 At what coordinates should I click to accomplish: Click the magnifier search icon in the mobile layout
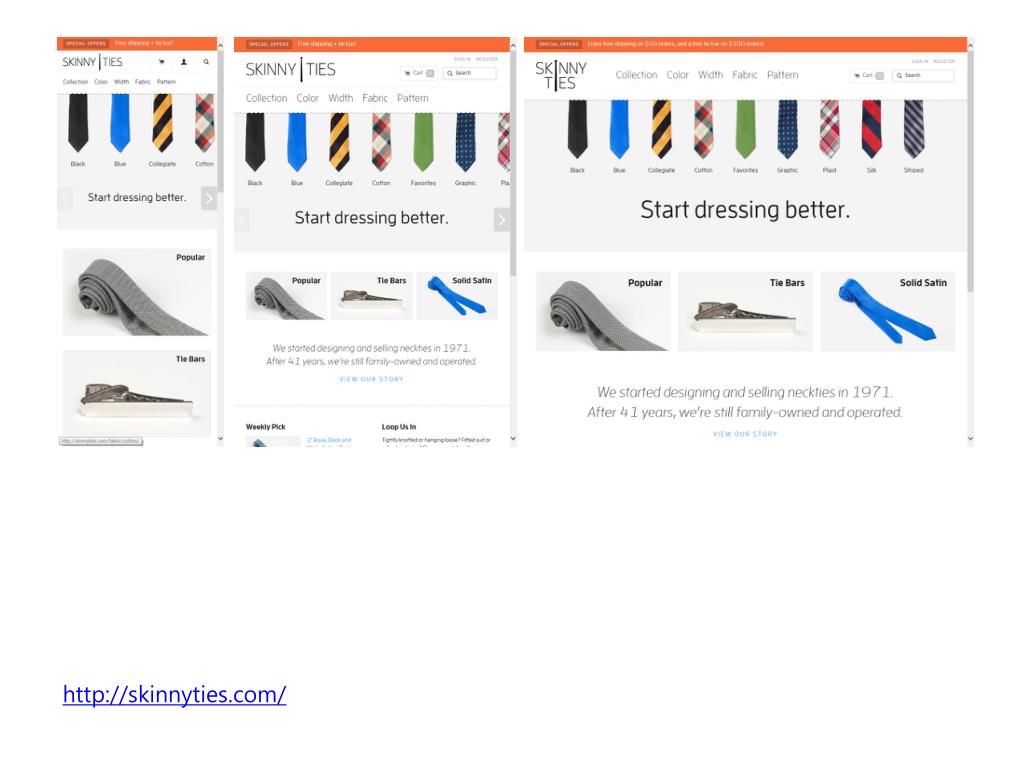tap(206, 62)
